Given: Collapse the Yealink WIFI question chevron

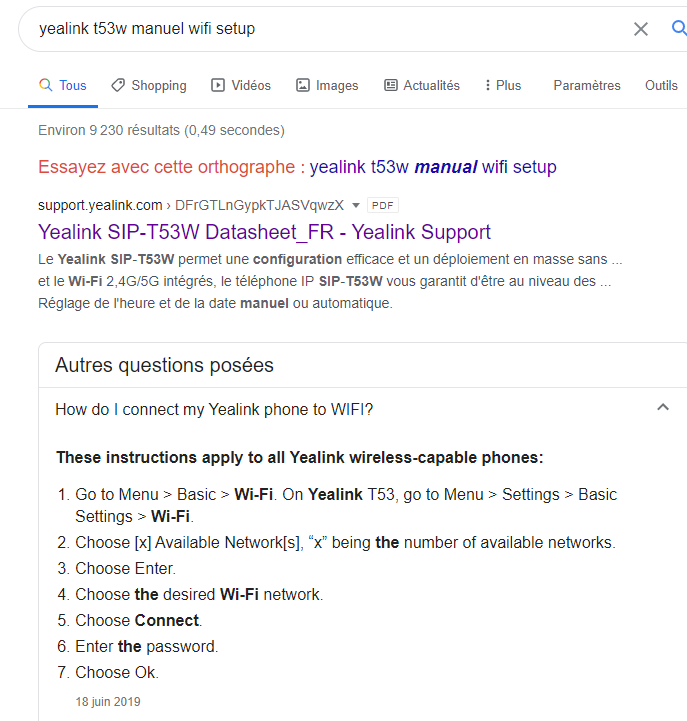Looking at the screenshot, I should click(x=662, y=407).
